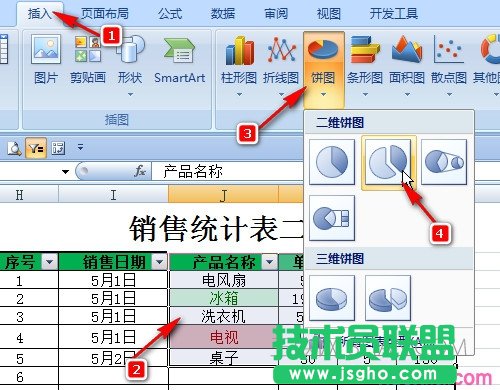Choose the basic 2D pie chart
Viewport: 500px width, 390px height.
(332, 162)
